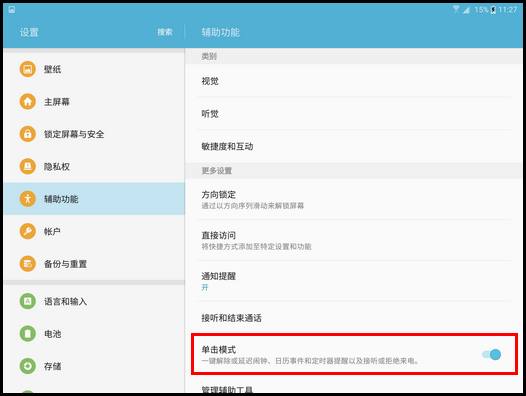The image size is (526, 396).
Task: Tap the language and input (语言和输入) icon
Action: [x=28, y=301]
